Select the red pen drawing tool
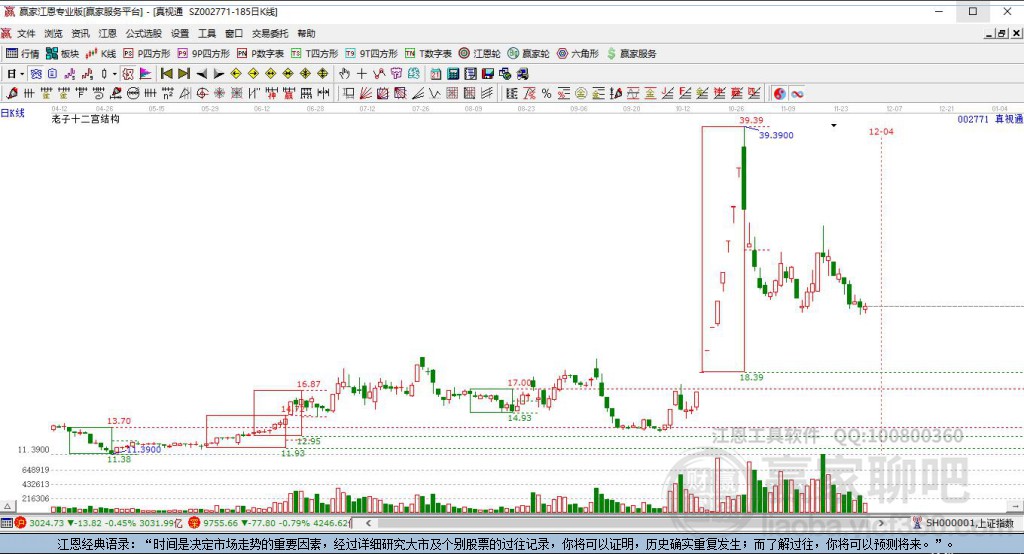The image size is (1024, 554). coord(12,93)
